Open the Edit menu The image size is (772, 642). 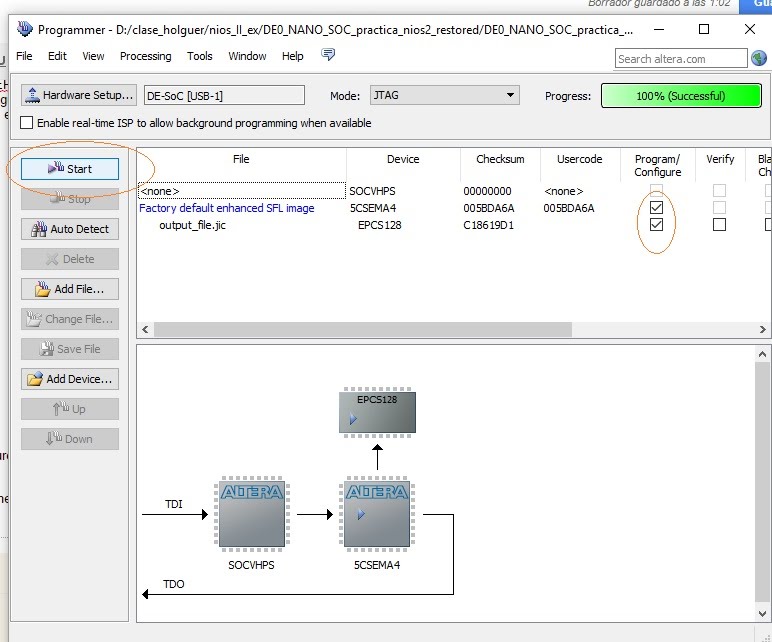[57, 56]
